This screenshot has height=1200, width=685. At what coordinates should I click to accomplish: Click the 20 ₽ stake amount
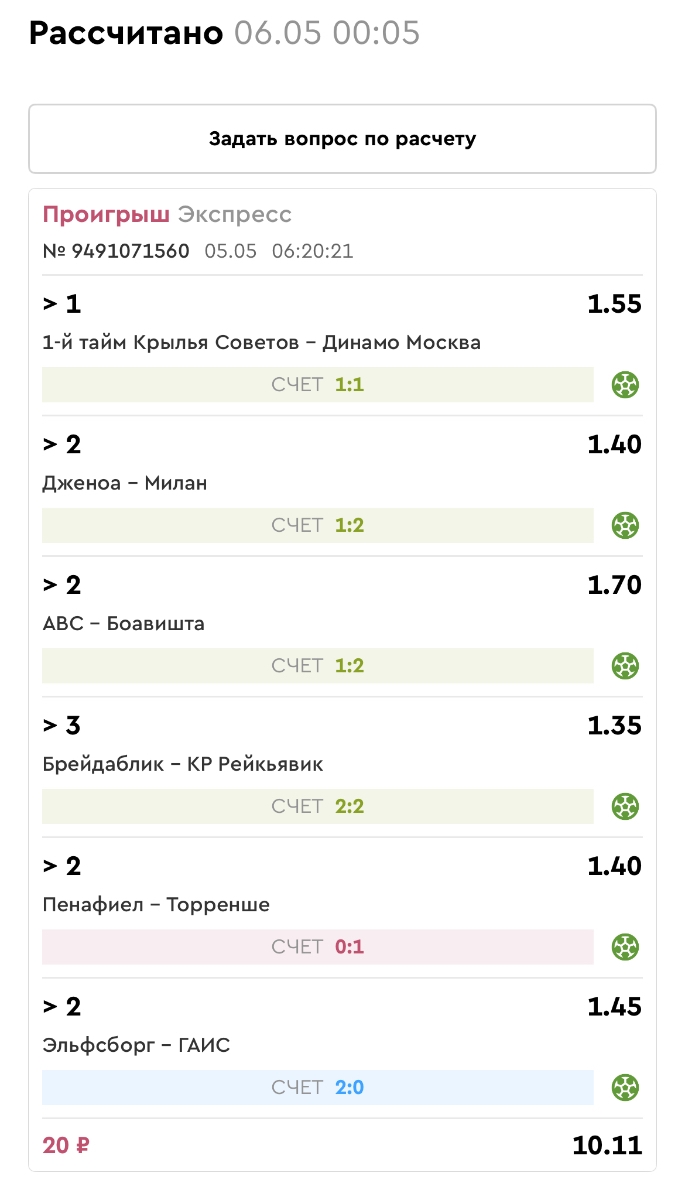click(68, 1146)
